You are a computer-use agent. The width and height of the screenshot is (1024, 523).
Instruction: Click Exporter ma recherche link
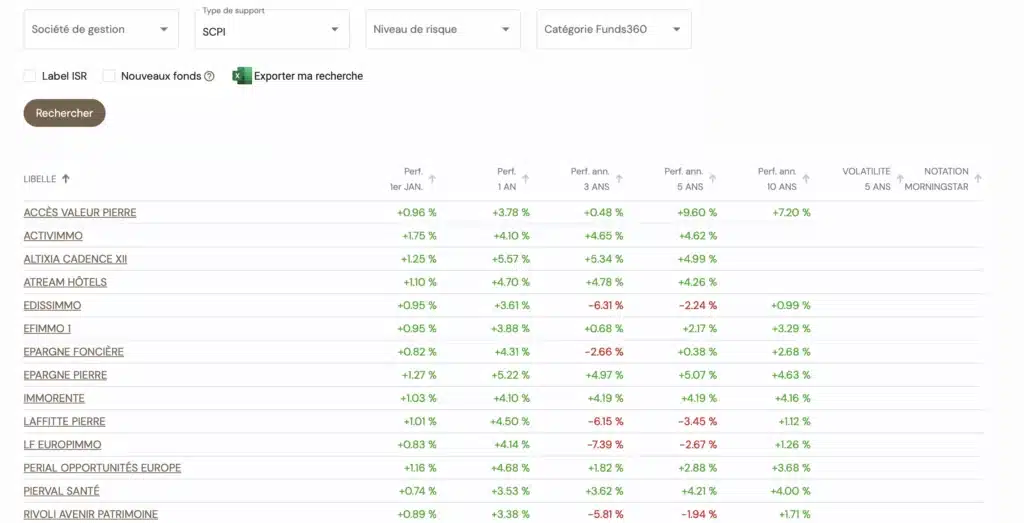tap(308, 76)
